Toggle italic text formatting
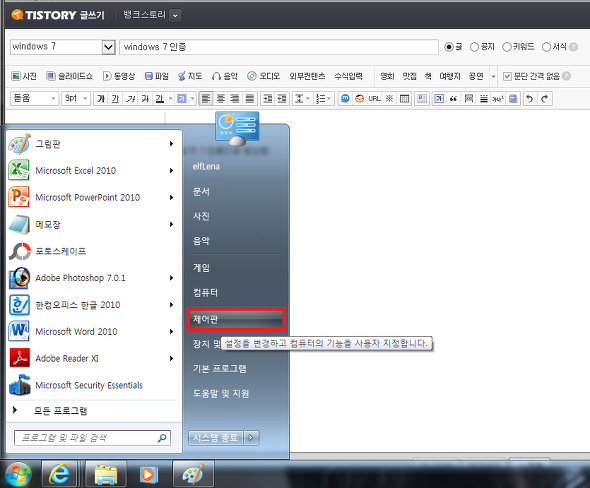Image resolution: width=590 pixels, height=488 pixels. pyautogui.click(x=130, y=99)
